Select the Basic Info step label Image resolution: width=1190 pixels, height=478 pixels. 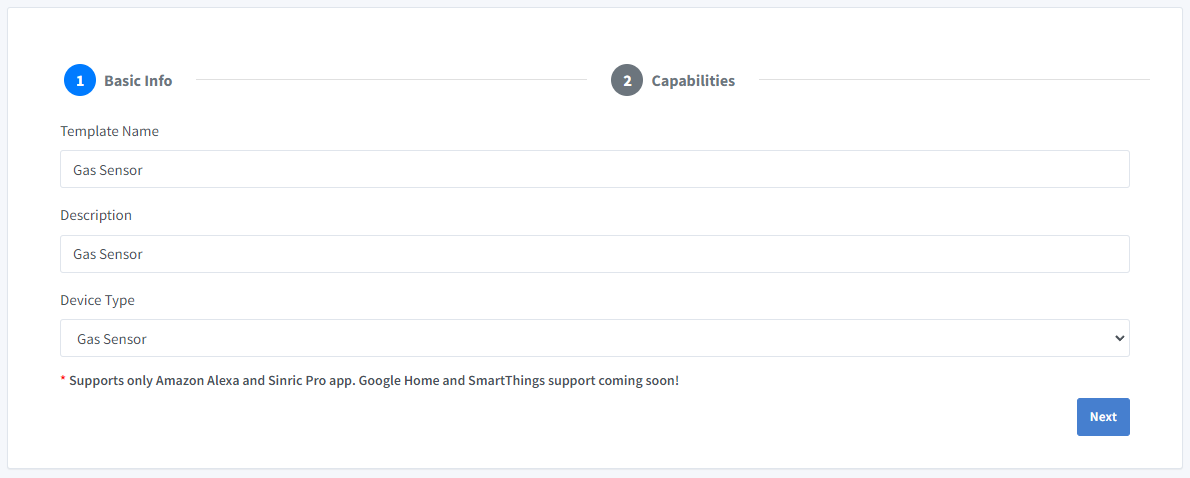138,81
